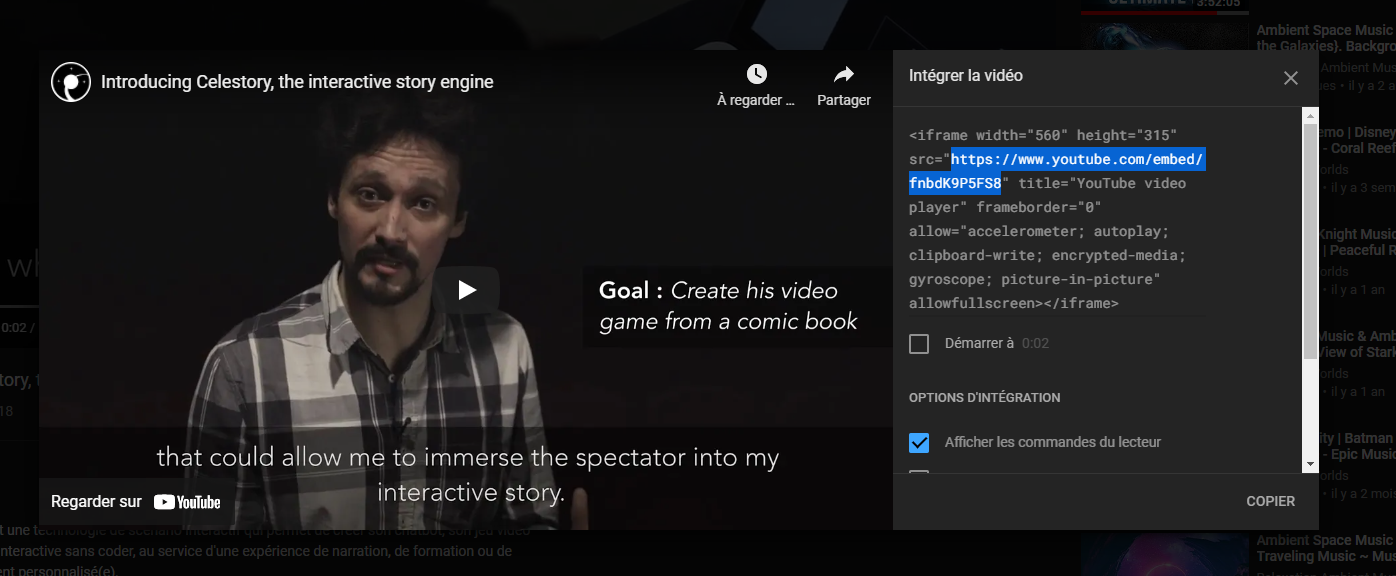Image resolution: width=1396 pixels, height=576 pixels.
Task: Play the embedded video preview
Action: 466,290
